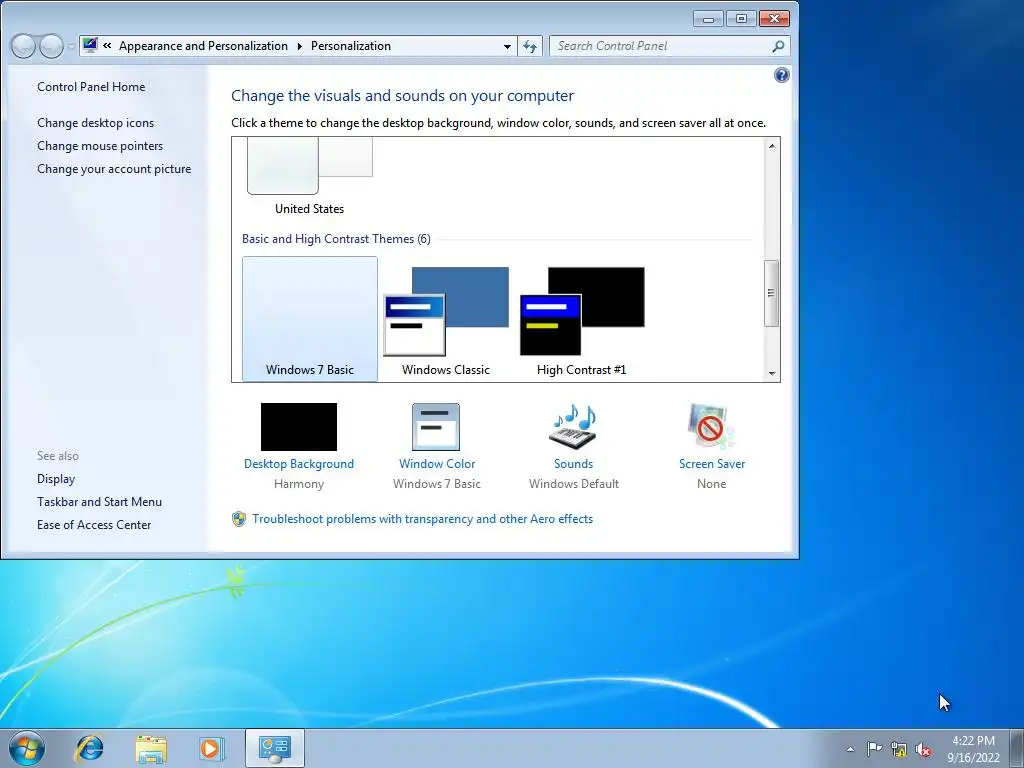Launch Internet Explorer from taskbar
The height and width of the screenshot is (768, 1024).
(89, 748)
